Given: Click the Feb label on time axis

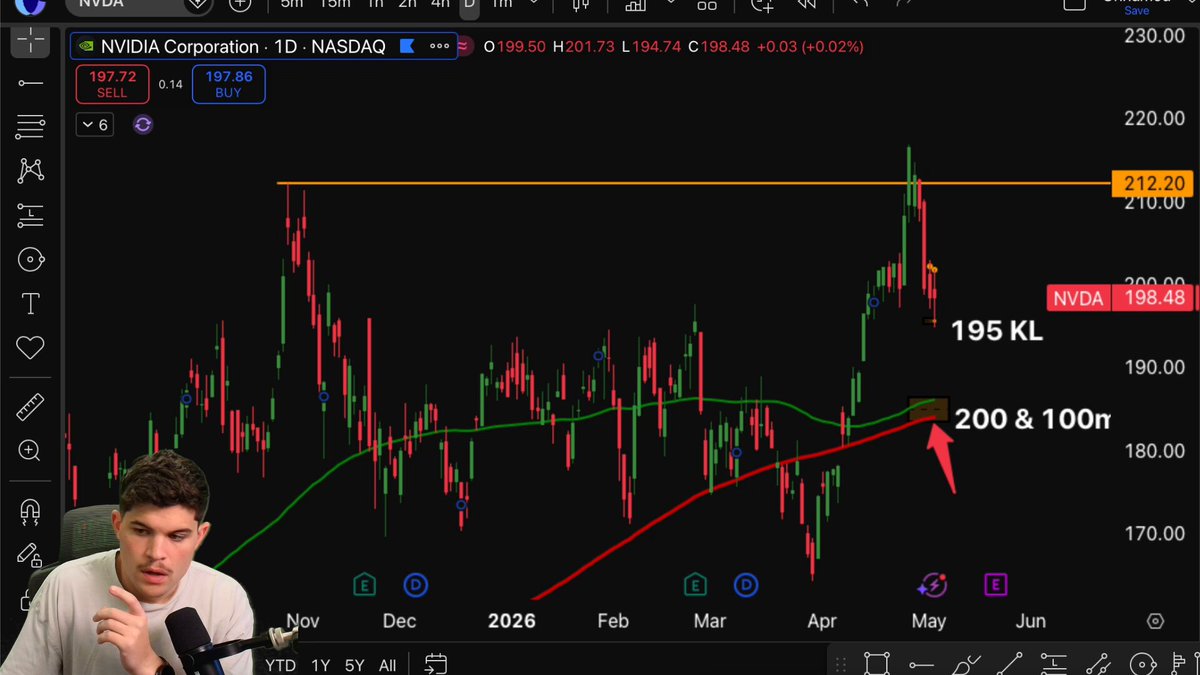Looking at the screenshot, I should (x=613, y=621).
